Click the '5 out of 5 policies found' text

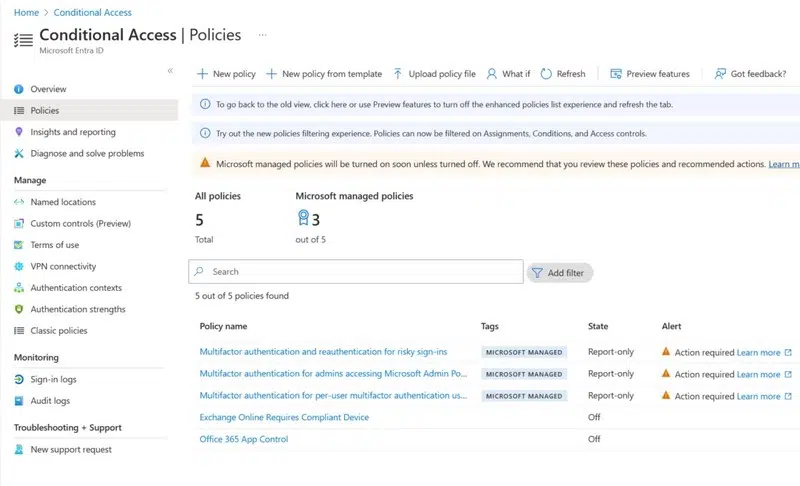pyautogui.click(x=242, y=296)
